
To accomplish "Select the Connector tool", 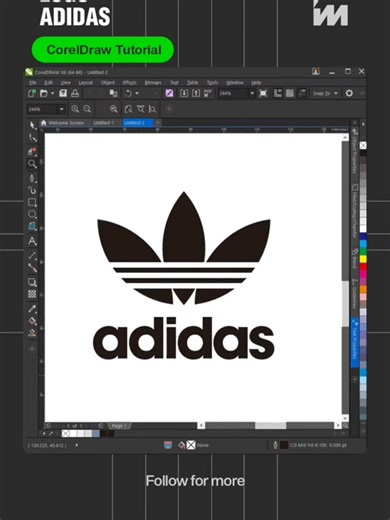I will point(32,268).
